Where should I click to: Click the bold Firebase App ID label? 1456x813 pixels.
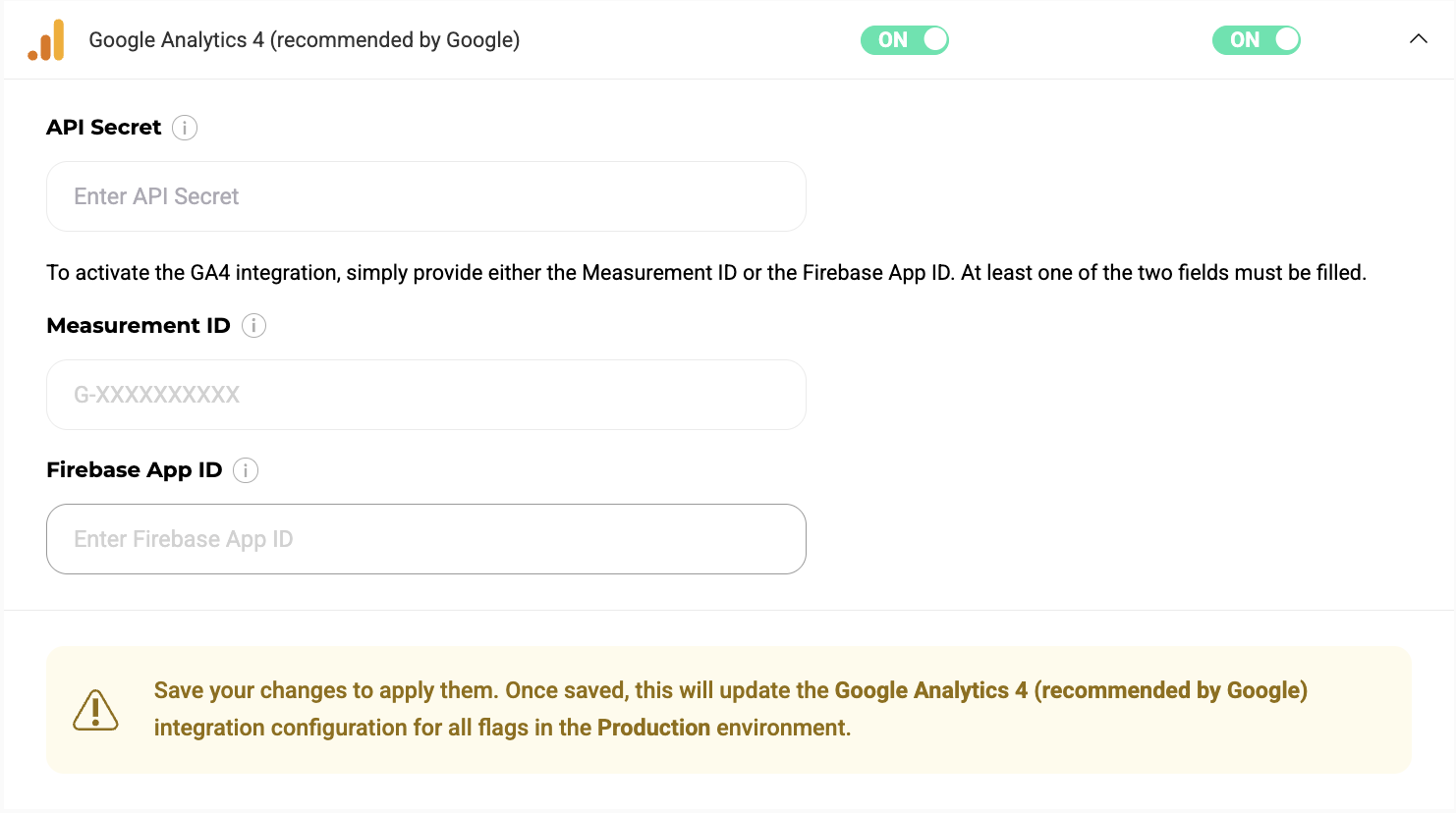(x=134, y=470)
